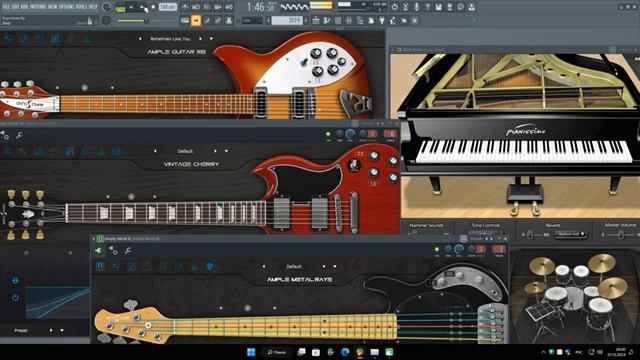Click the download tray icon in toolbar
The image size is (640, 360).
[x=471, y=7]
